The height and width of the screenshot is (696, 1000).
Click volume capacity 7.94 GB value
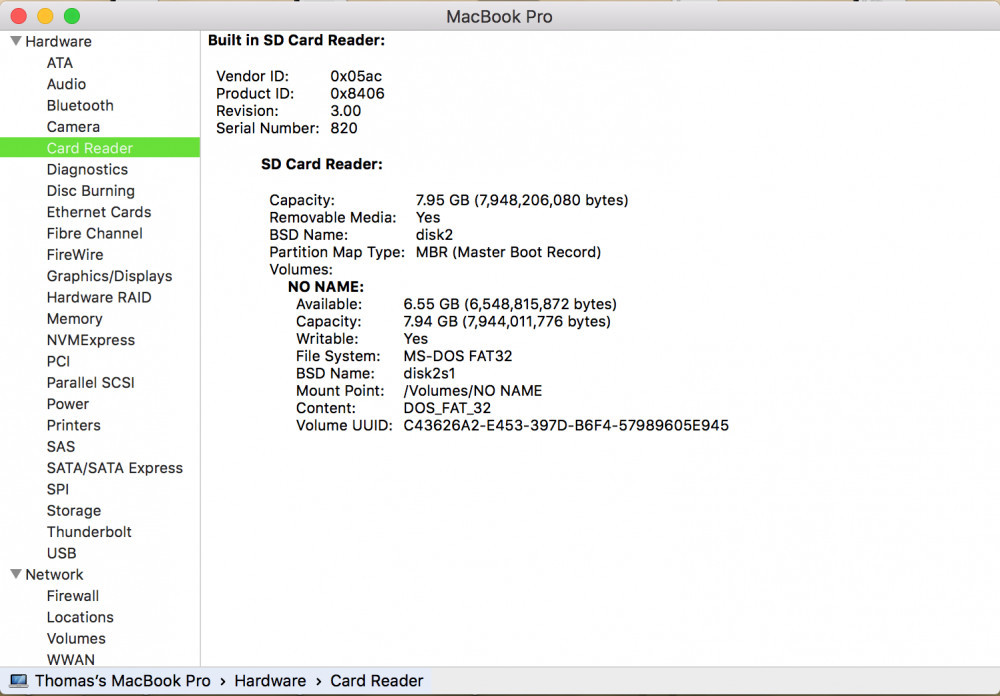[x=507, y=322]
